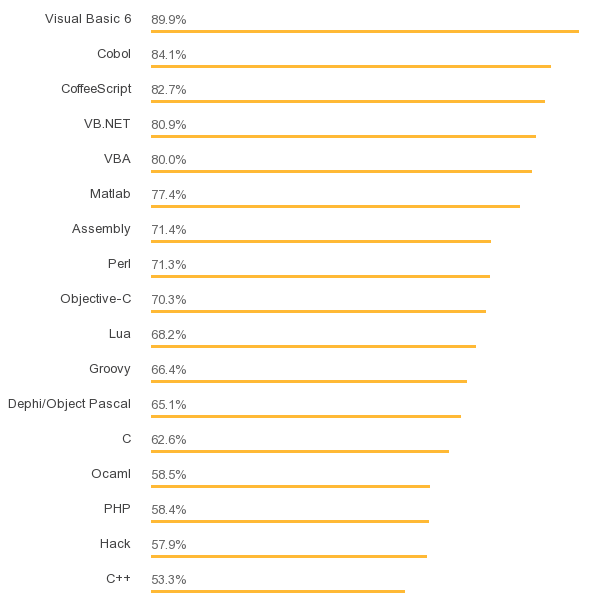Click the C++ orange bar
Screen dimensions: 600x603
[x=278, y=591]
